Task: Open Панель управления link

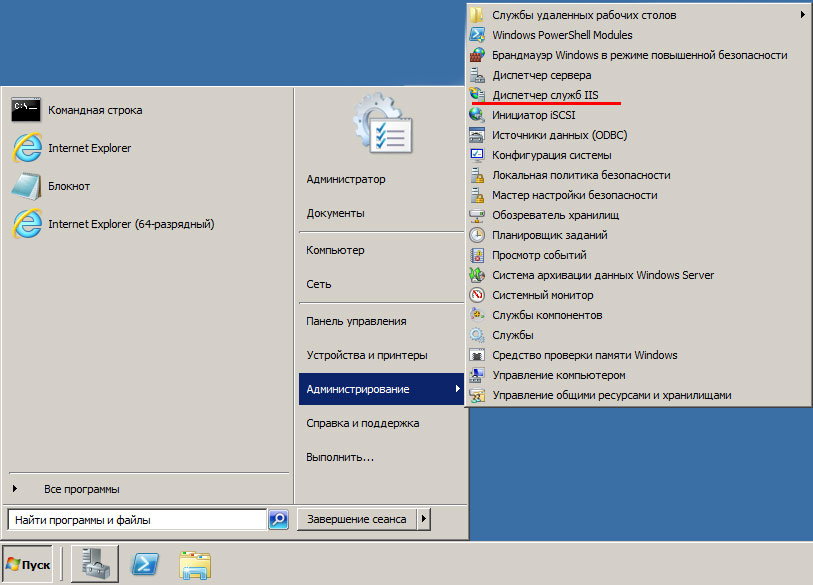Action: point(356,321)
